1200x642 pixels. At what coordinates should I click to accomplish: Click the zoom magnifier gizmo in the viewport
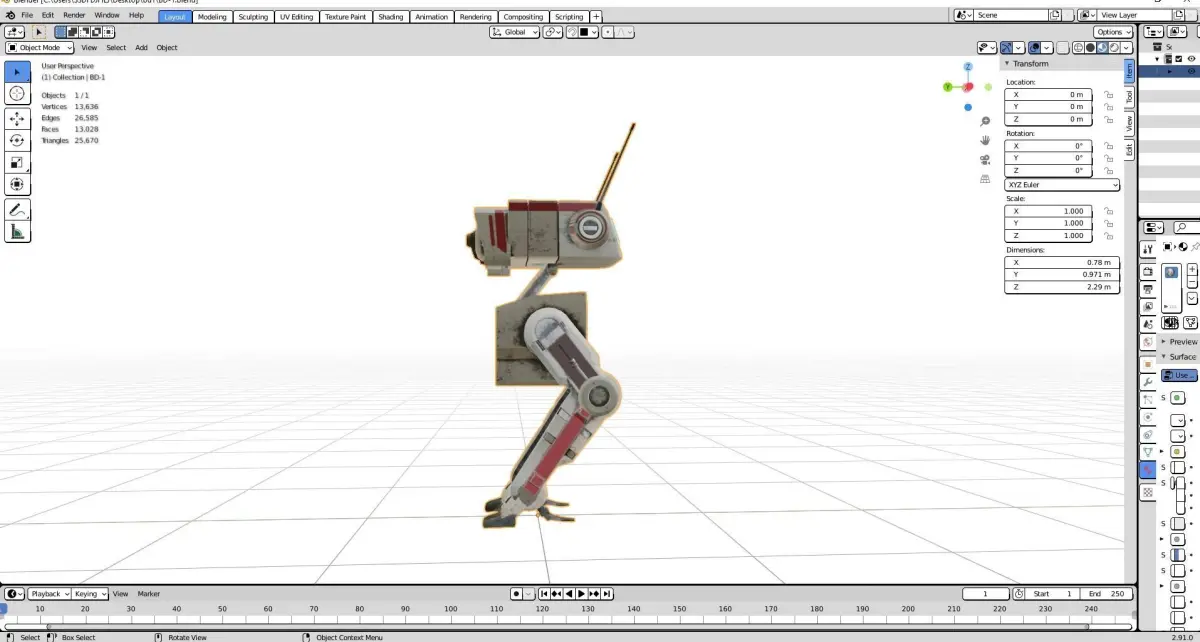click(985, 121)
